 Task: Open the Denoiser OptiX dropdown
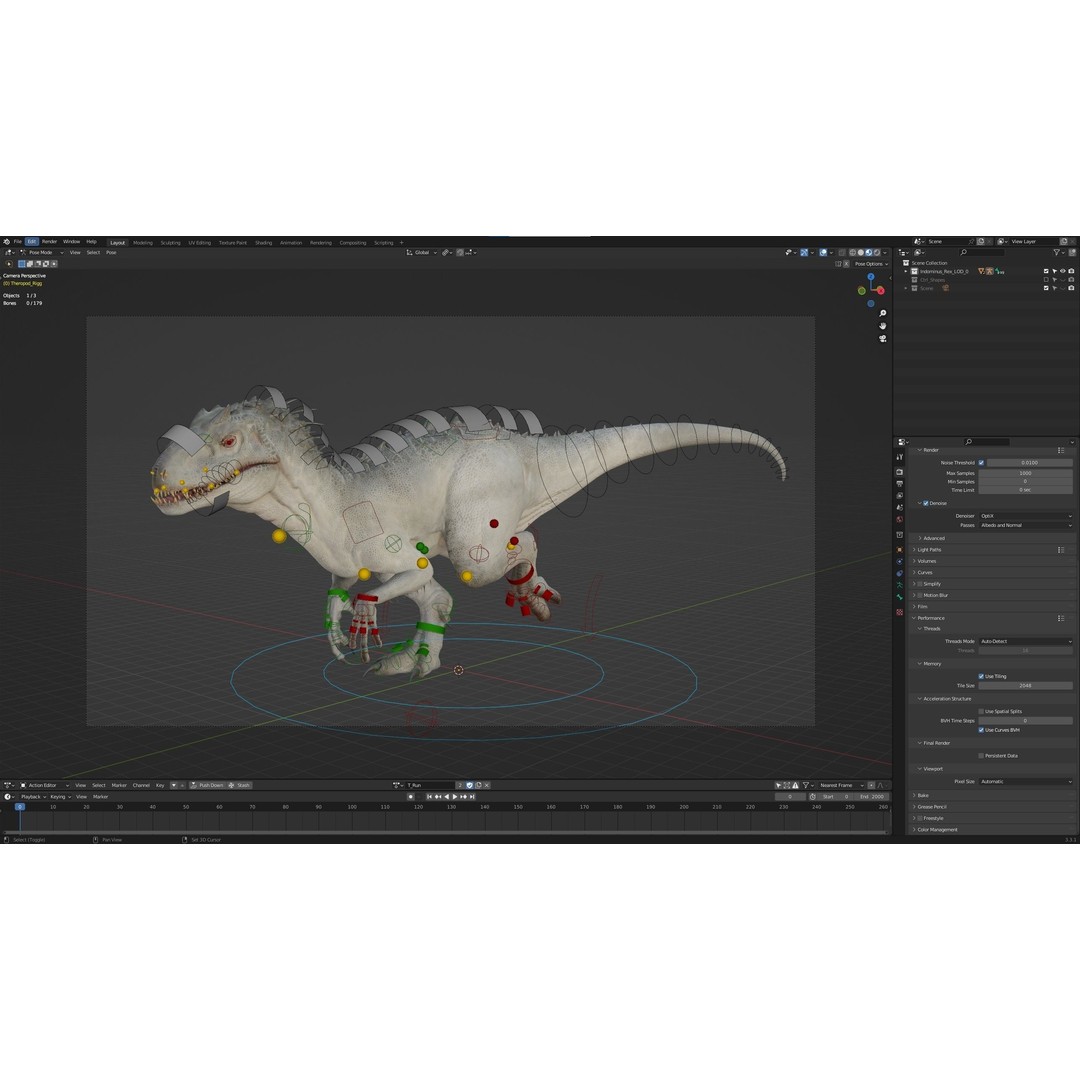point(1026,516)
